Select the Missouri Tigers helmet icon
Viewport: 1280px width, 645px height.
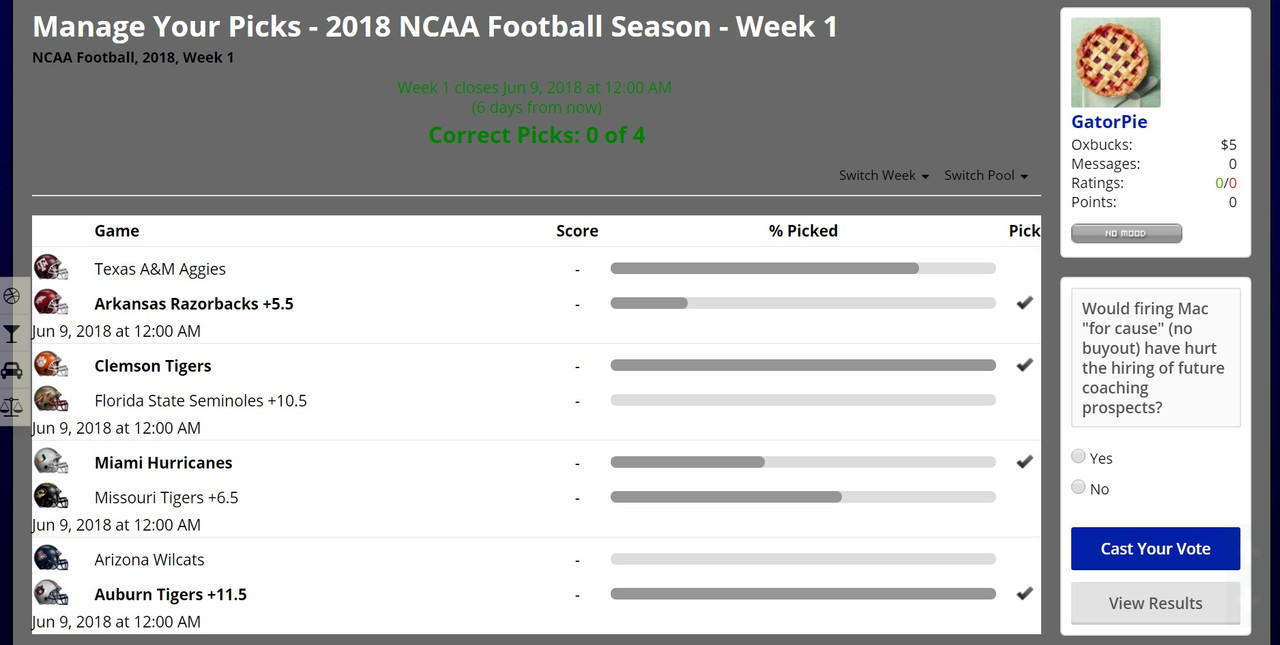click(51, 497)
